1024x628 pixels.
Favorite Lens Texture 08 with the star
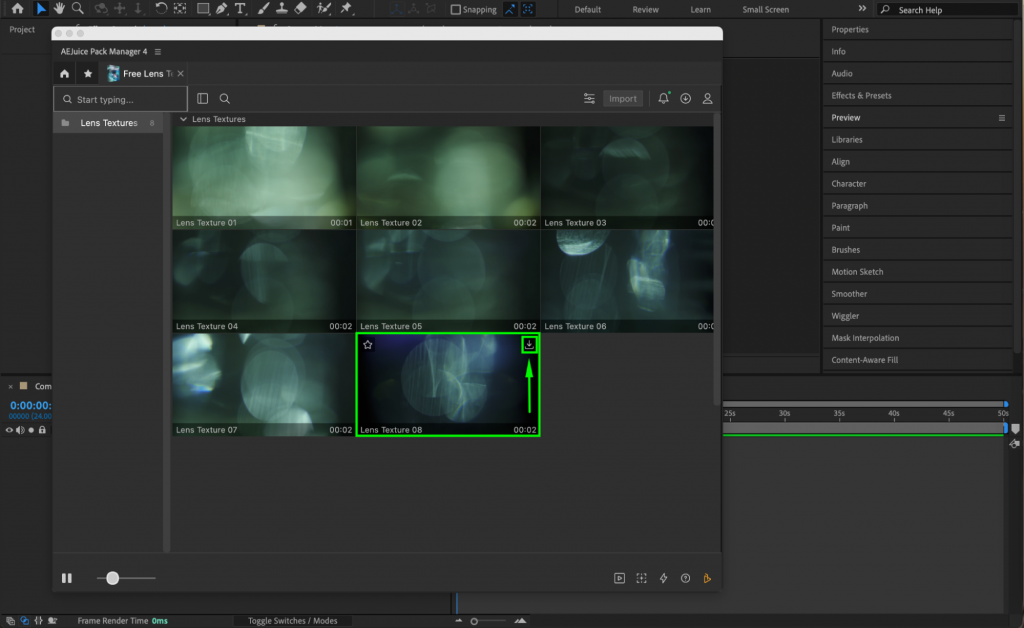[369, 344]
